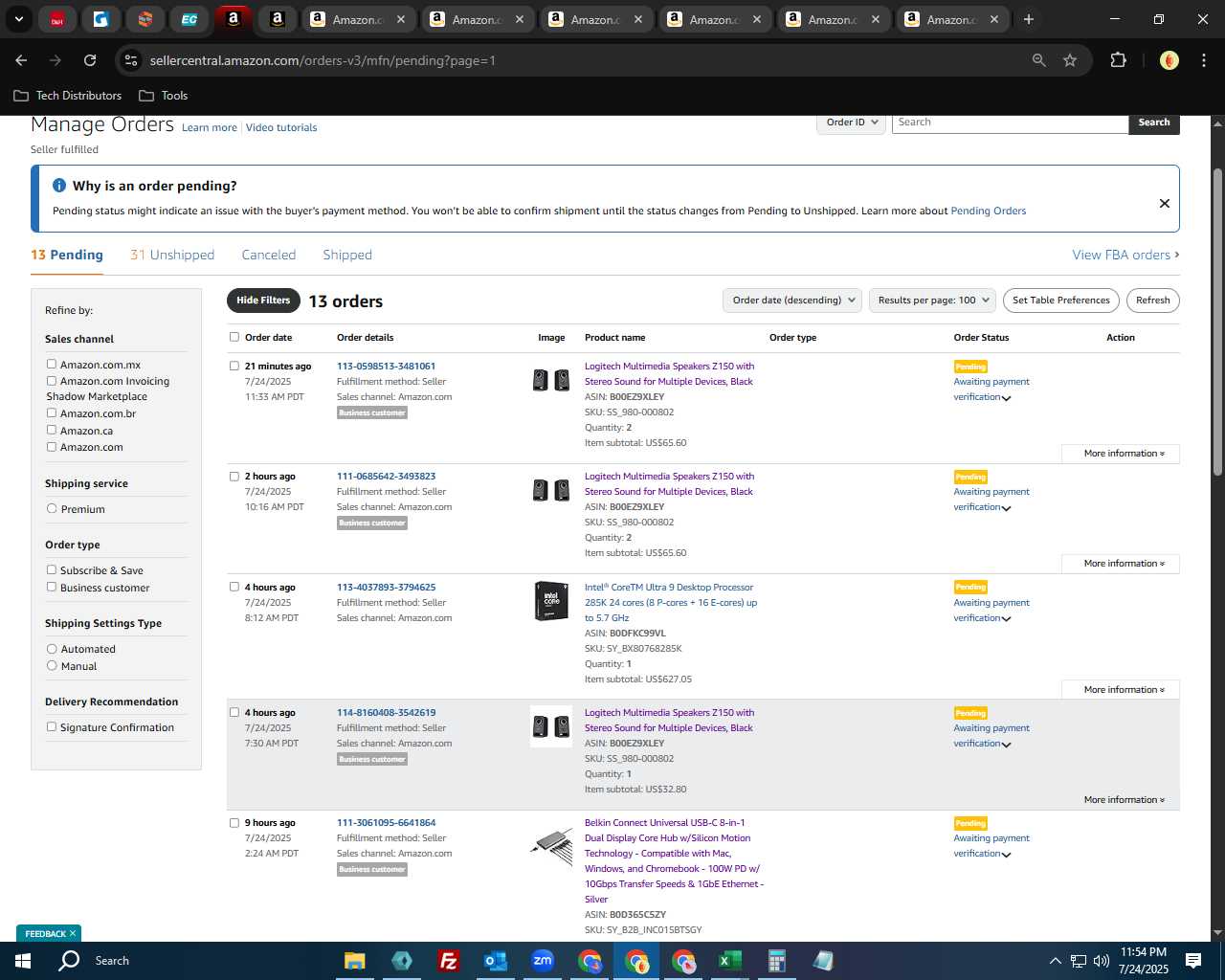The image size is (1225, 980).
Task: Open the tab search chevron at top left
Action: coord(19,19)
